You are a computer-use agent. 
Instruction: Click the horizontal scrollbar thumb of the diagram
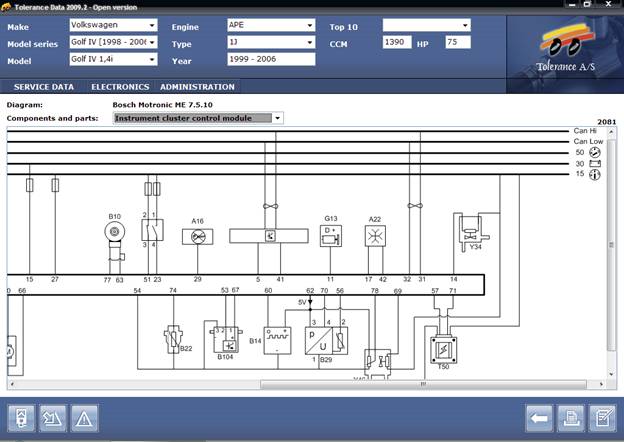423,384
